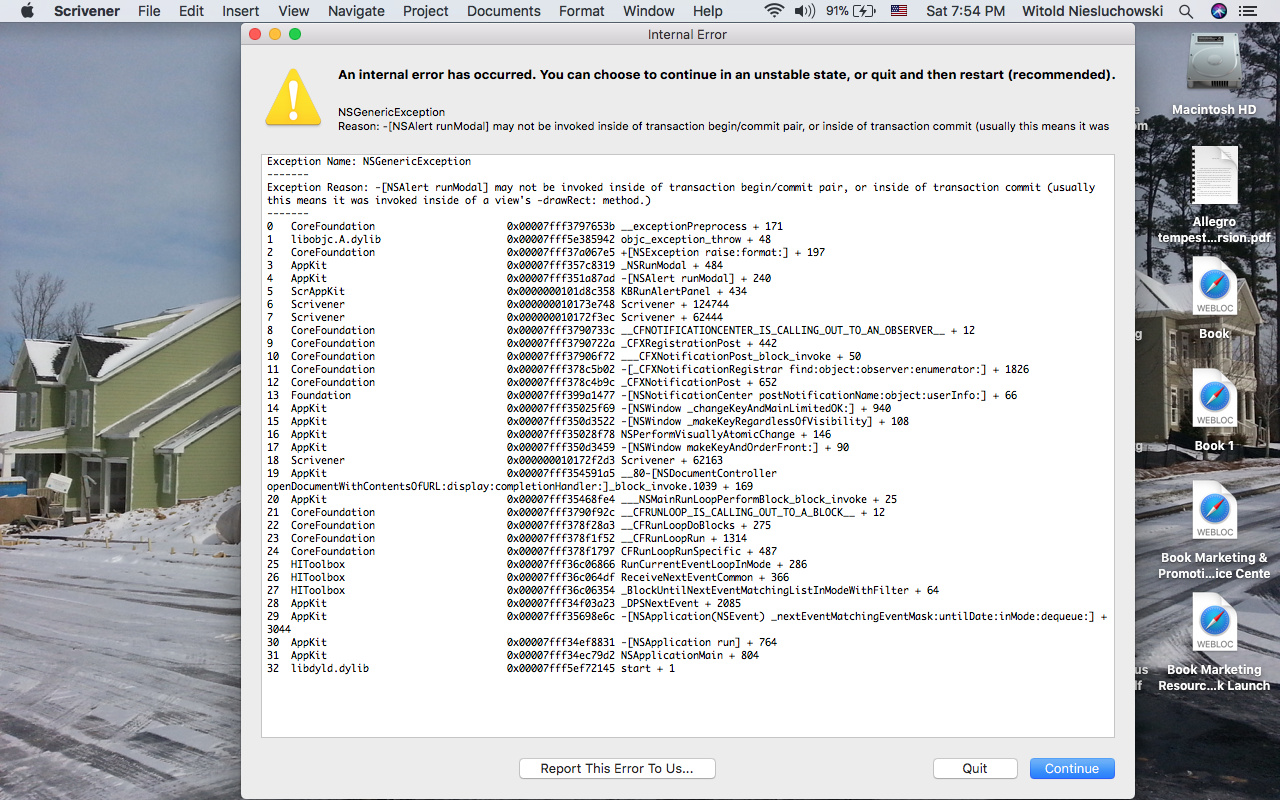
Task: Select the Book webloc desktop file
Action: [1214, 288]
